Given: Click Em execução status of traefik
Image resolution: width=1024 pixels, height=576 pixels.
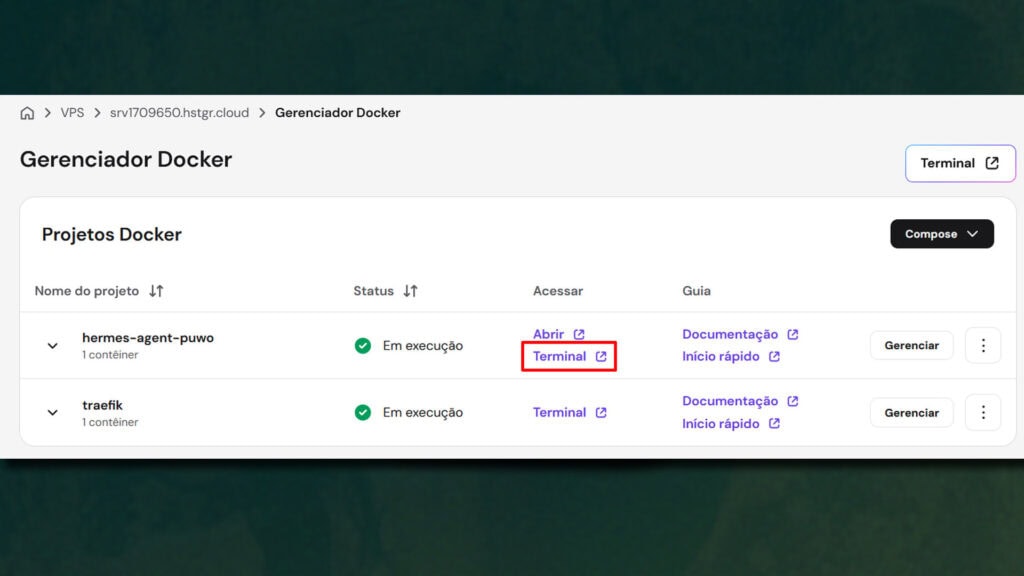Looking at the screenshot, I should (423, 413).
